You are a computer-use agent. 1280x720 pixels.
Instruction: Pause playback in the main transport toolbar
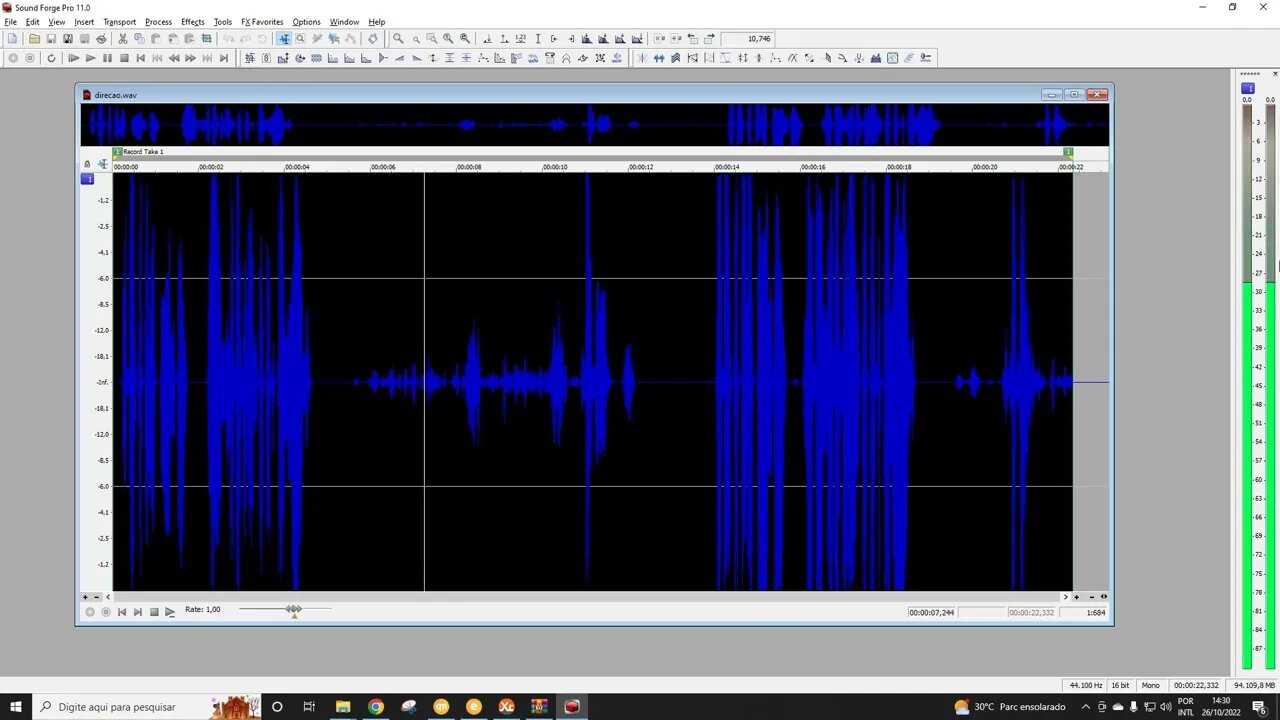107,58
